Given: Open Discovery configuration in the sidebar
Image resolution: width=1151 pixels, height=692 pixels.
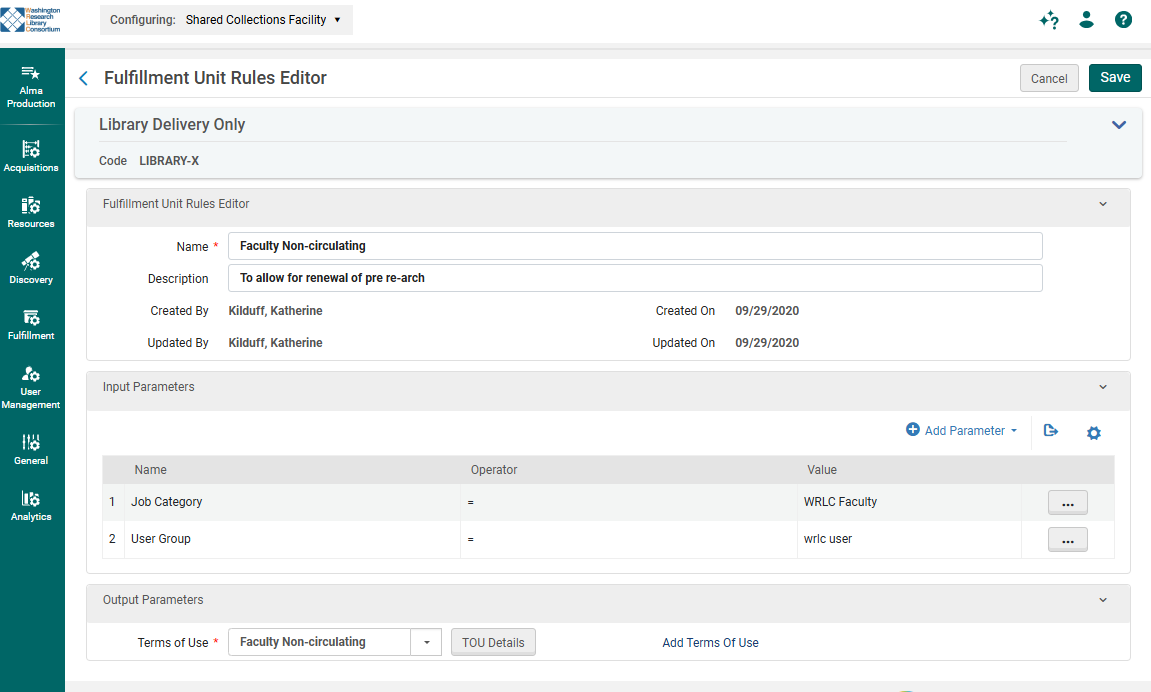Looking at the screenshot, I should click(x=31, y=268).
